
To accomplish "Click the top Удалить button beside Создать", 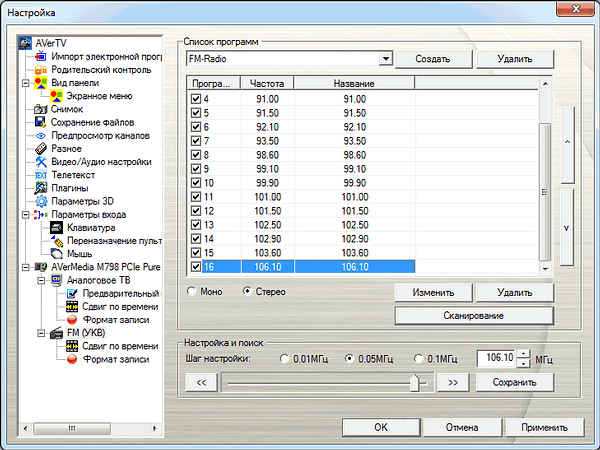I will (x=515, y=59).
